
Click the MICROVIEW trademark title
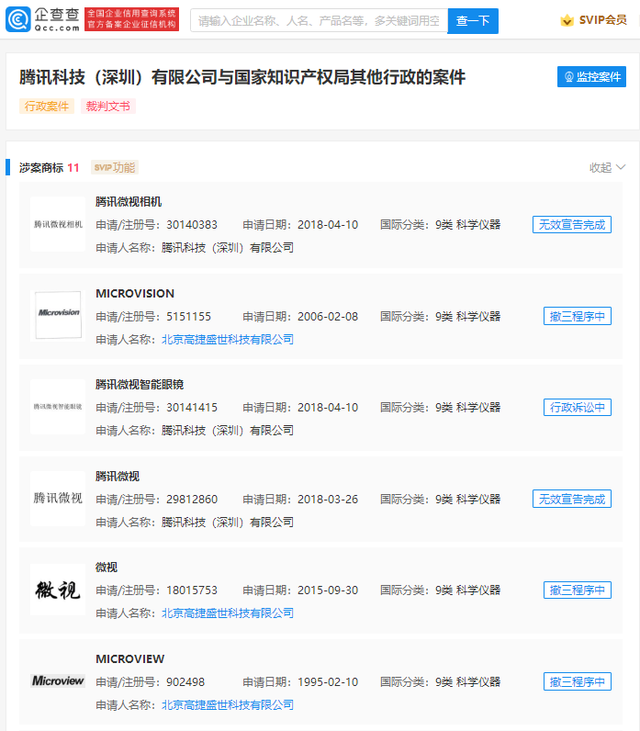pos(130,659)
